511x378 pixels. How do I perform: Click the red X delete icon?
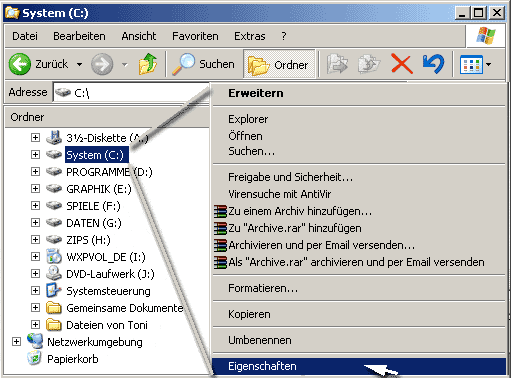click(402, 64)
